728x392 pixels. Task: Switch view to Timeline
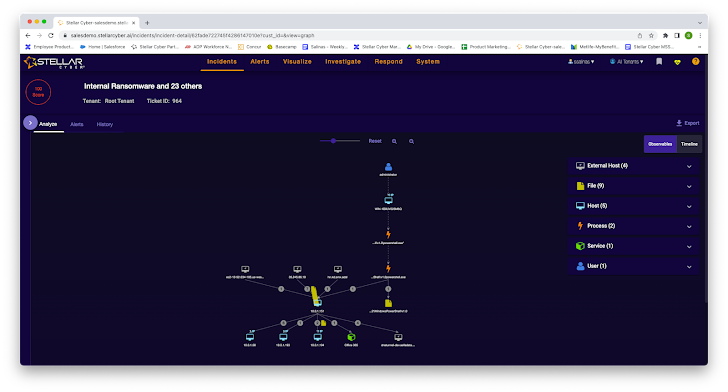coord(689,144)
